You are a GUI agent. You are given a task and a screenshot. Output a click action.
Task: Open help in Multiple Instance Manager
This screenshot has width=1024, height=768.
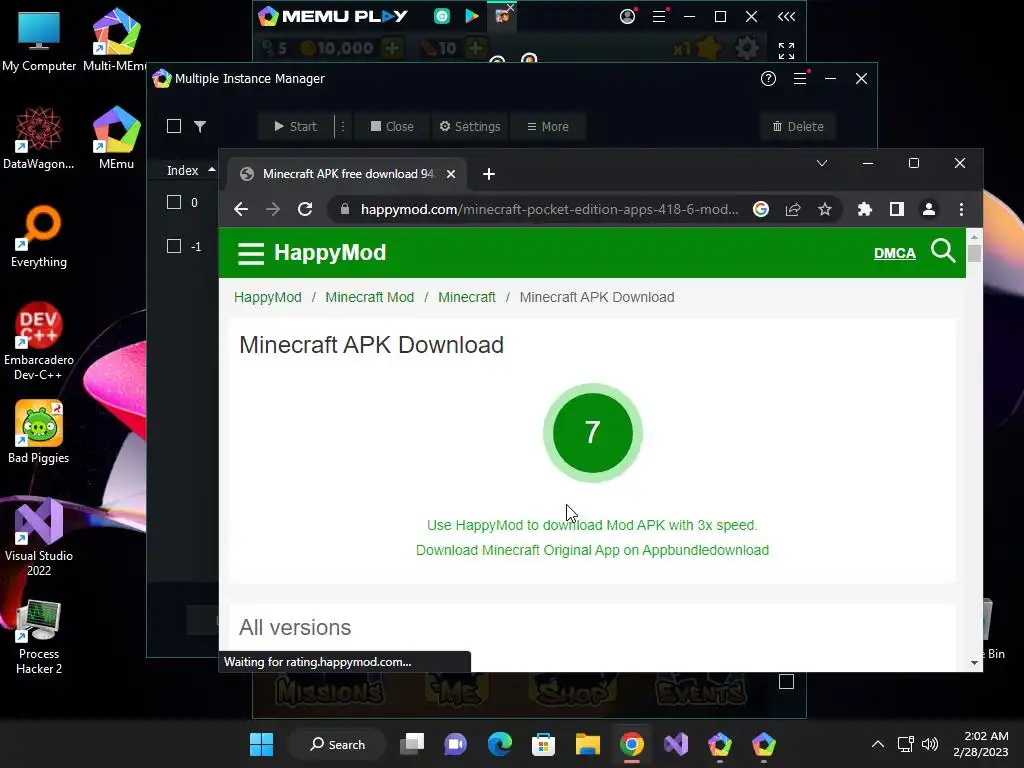coord(769,79)
